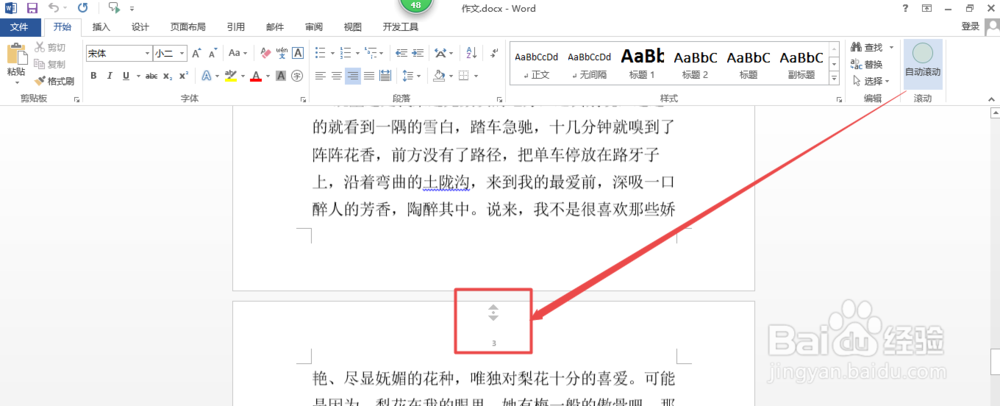Toggle bold formatting

click(x=94, y=76)
